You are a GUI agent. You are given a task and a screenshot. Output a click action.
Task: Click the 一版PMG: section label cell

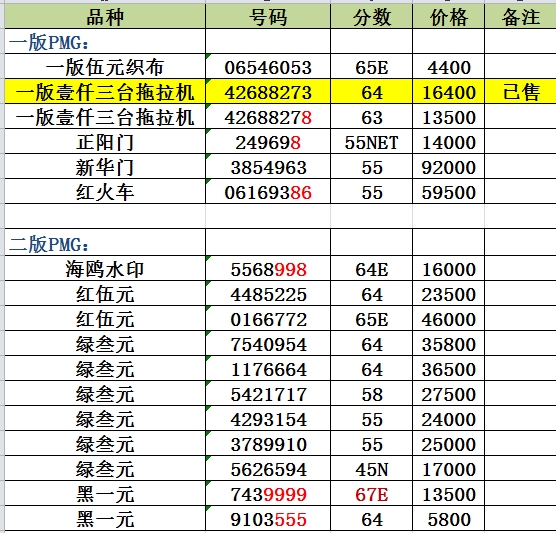point(105,42)
